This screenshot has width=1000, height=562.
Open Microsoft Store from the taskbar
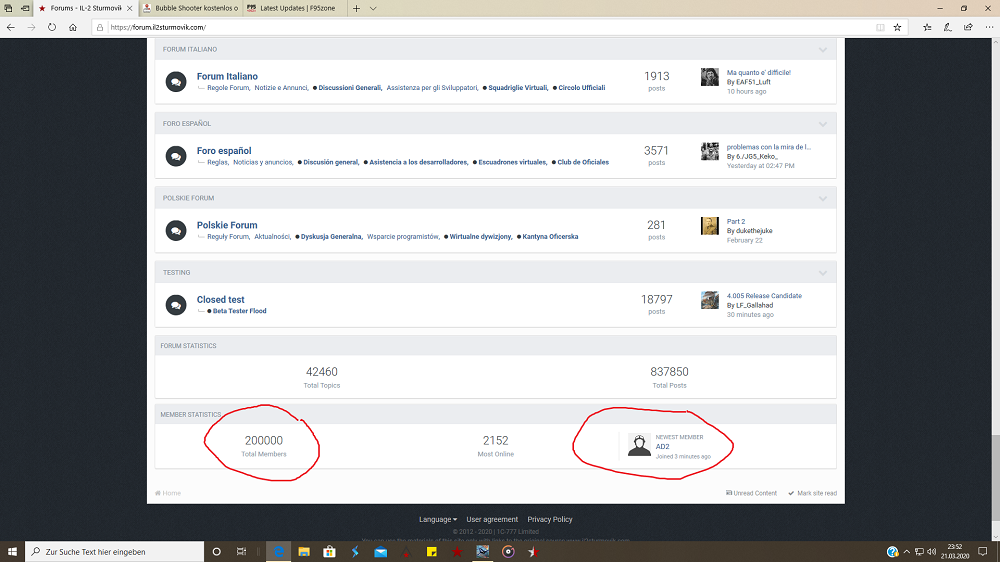[x=329, y=551]
